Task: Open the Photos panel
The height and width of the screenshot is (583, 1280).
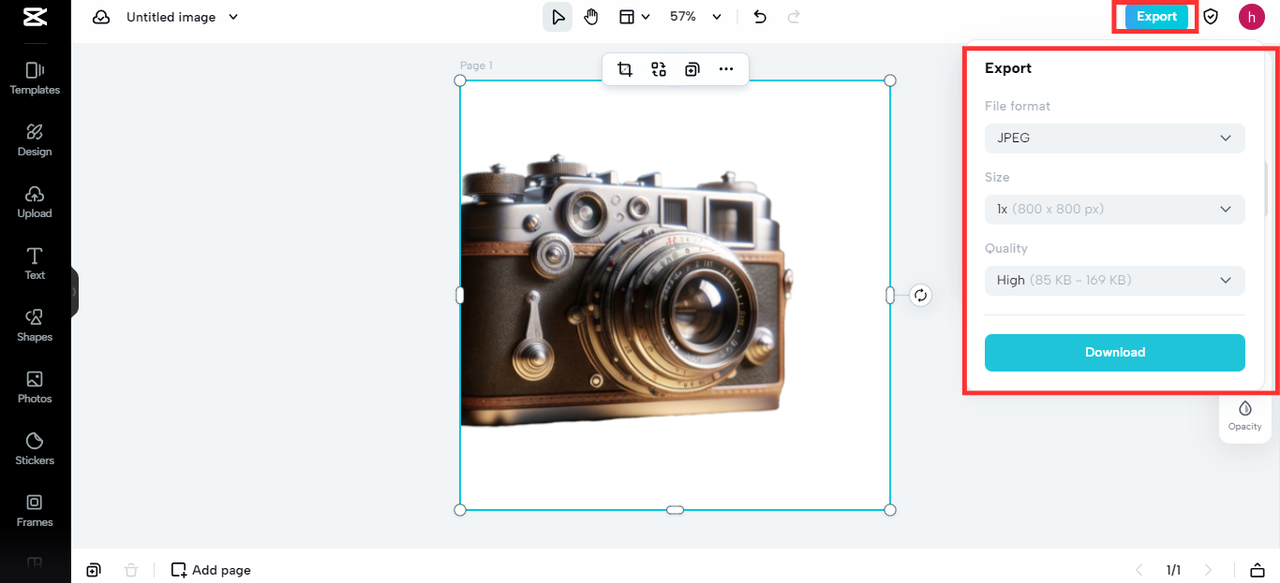Action: click(x=35, y=387)
